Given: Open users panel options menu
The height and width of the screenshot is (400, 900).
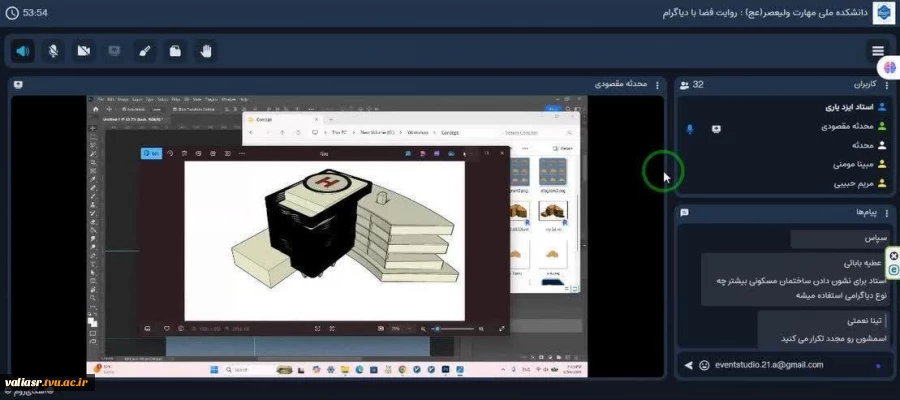Looking at the screenshot, I should [x=887, y=85].
